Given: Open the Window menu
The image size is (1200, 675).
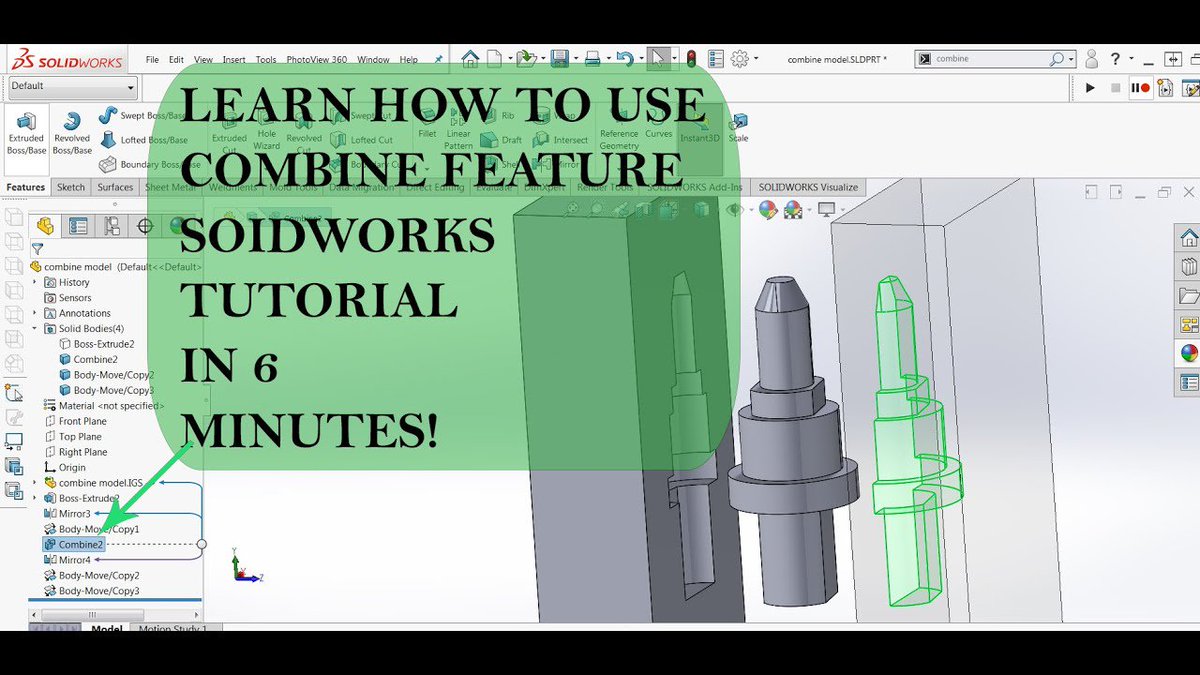Looking at the screenshot, I should [373, 60].
